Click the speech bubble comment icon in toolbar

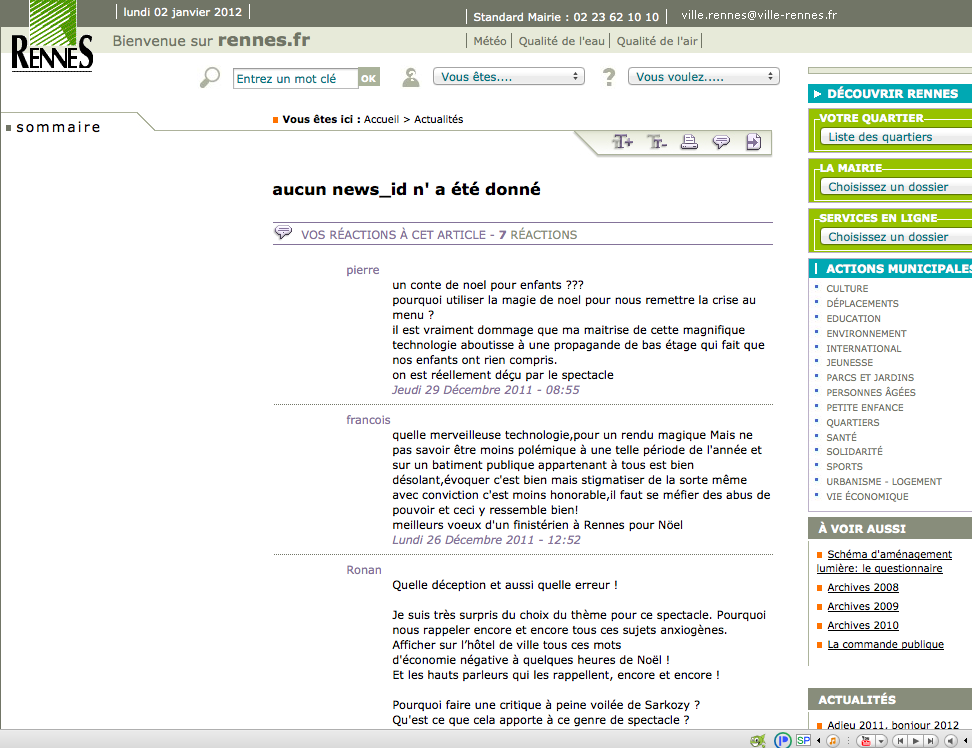(x=721, y=142)
